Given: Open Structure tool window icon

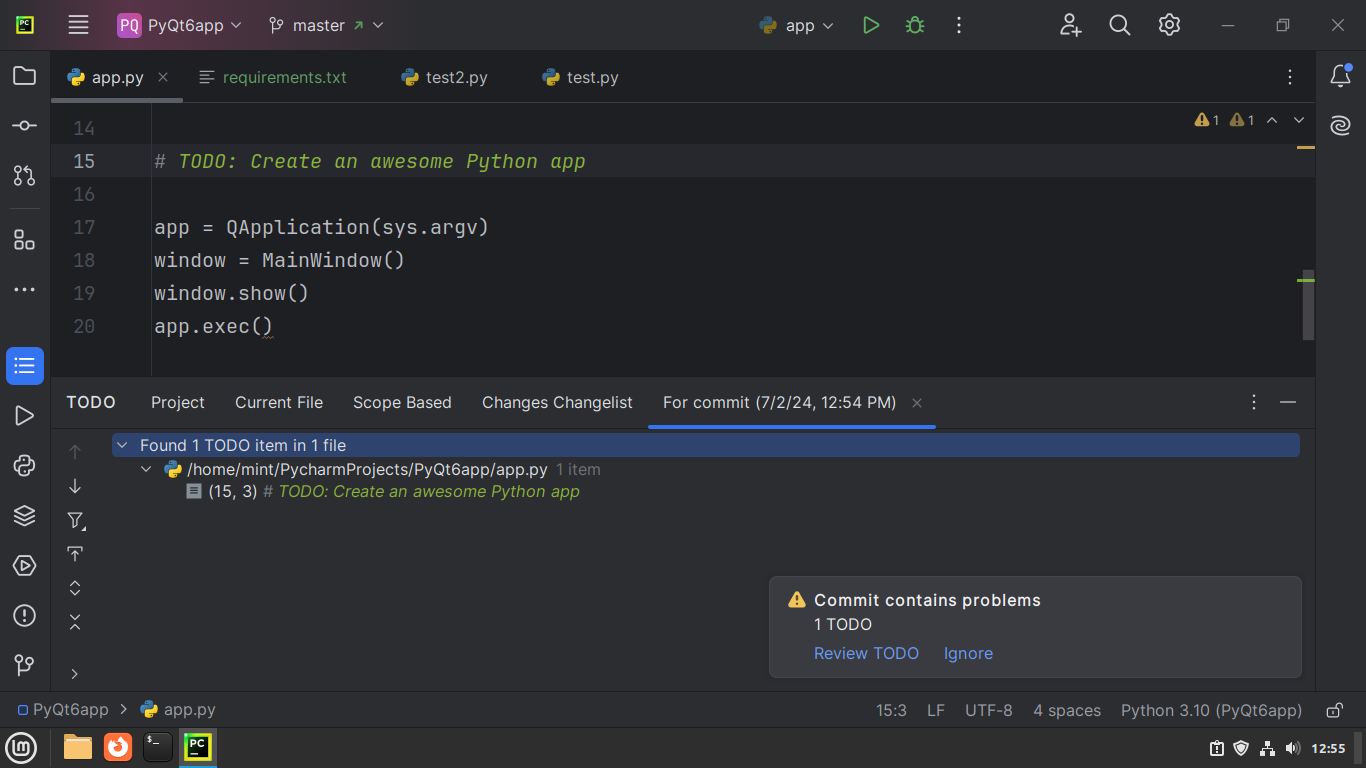Looking at the screenshot, I should coord(24,240).
